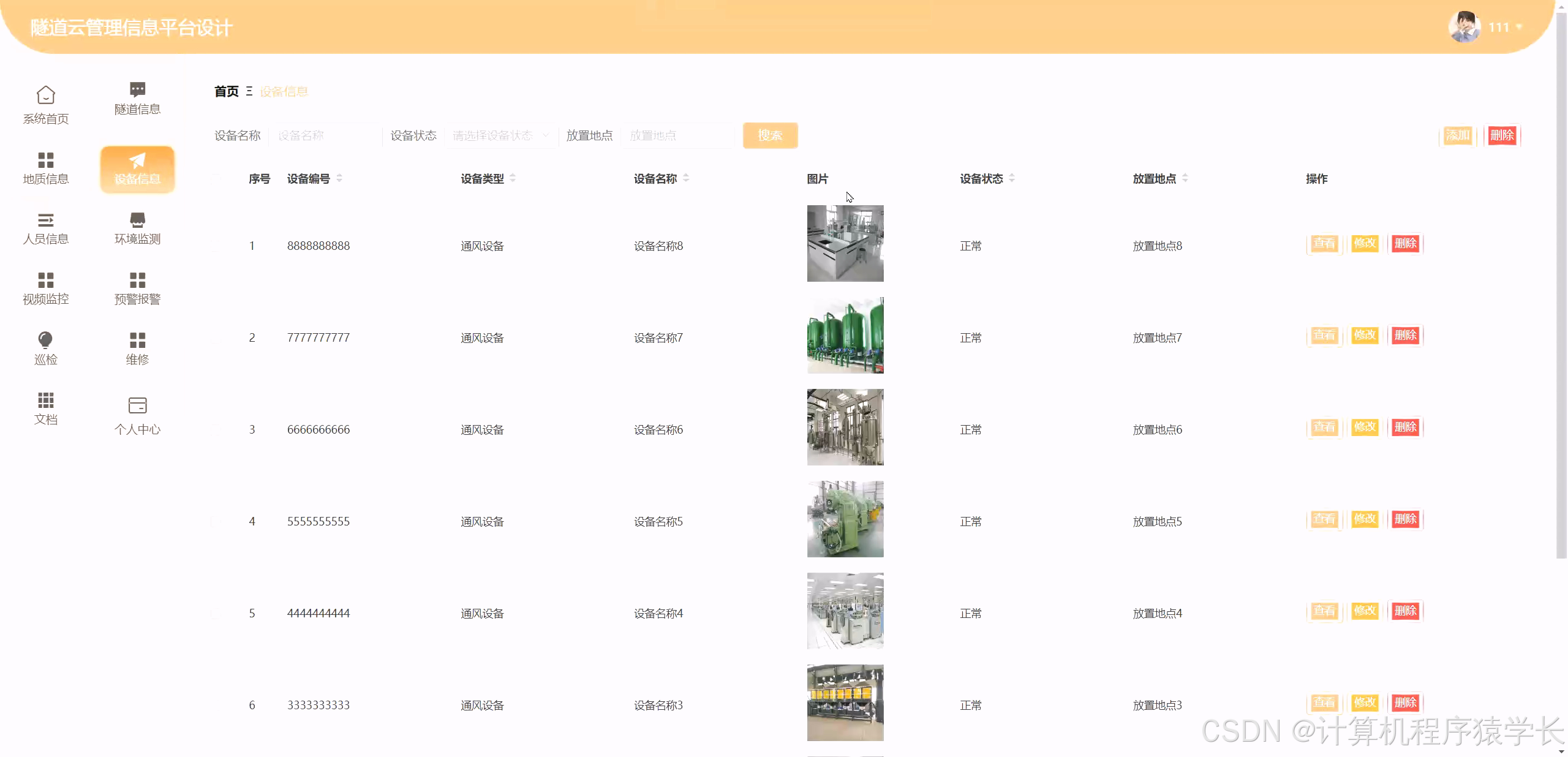Expand the user menu arrow beside 111
Screen dimensions: 1568x757
tap(1519, 27)
